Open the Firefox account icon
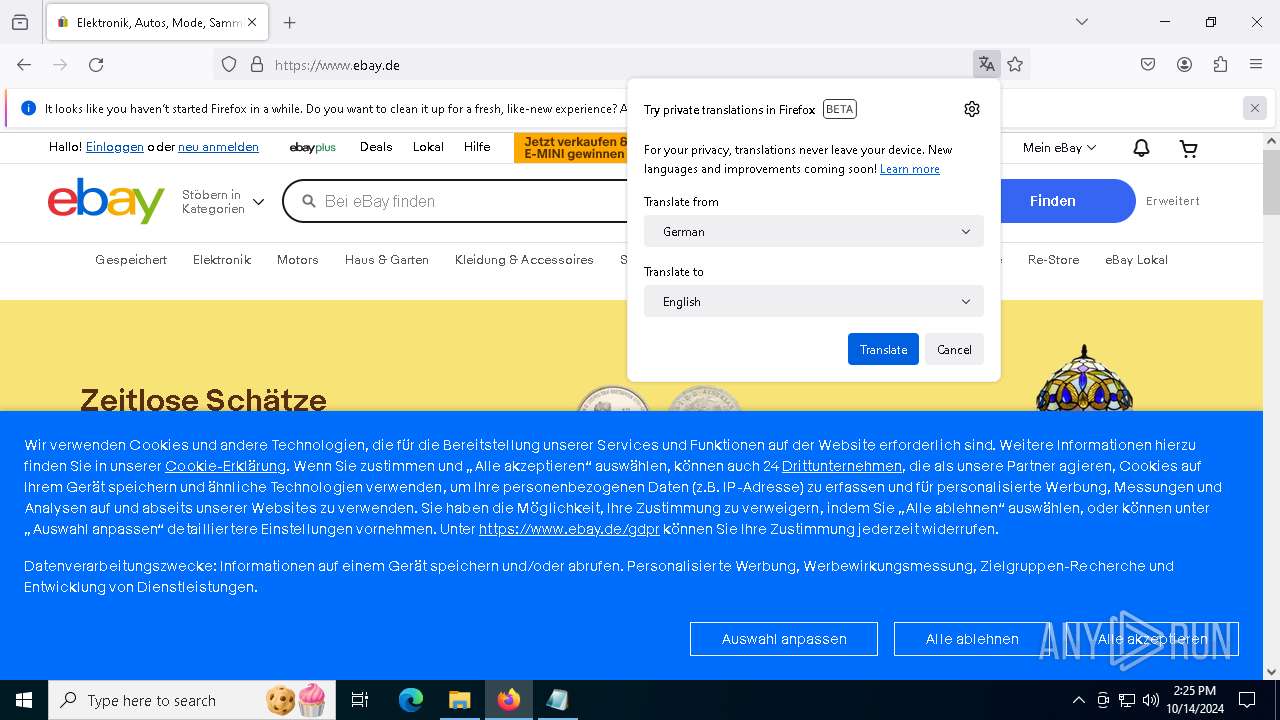The height and width of the screenshot is (720, 1280). coord(1184,65)
